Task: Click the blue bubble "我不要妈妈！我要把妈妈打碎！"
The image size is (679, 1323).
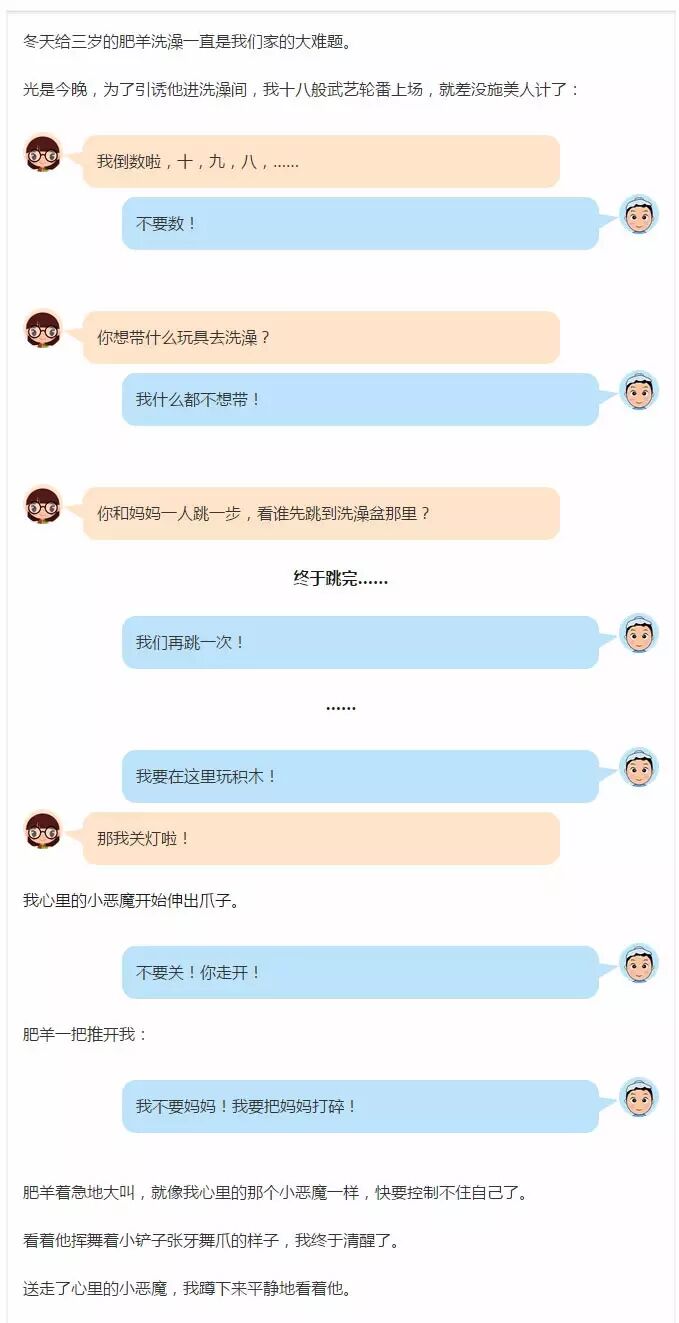Action: point(360,1106)
